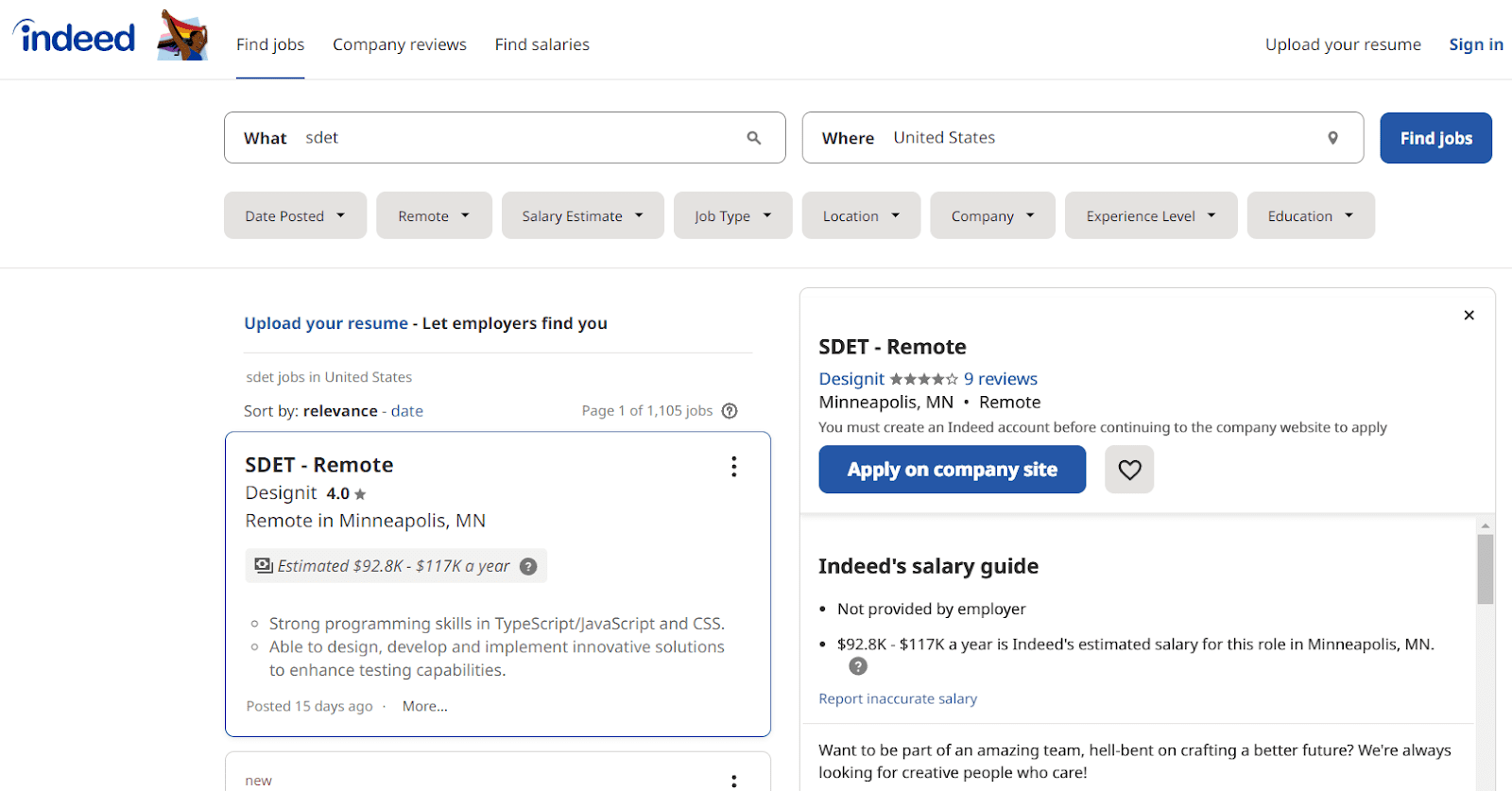This screenshot has height=791, width=1512.
Task: Click help icon beside estimated salary badge
Action: click(528, 566)
